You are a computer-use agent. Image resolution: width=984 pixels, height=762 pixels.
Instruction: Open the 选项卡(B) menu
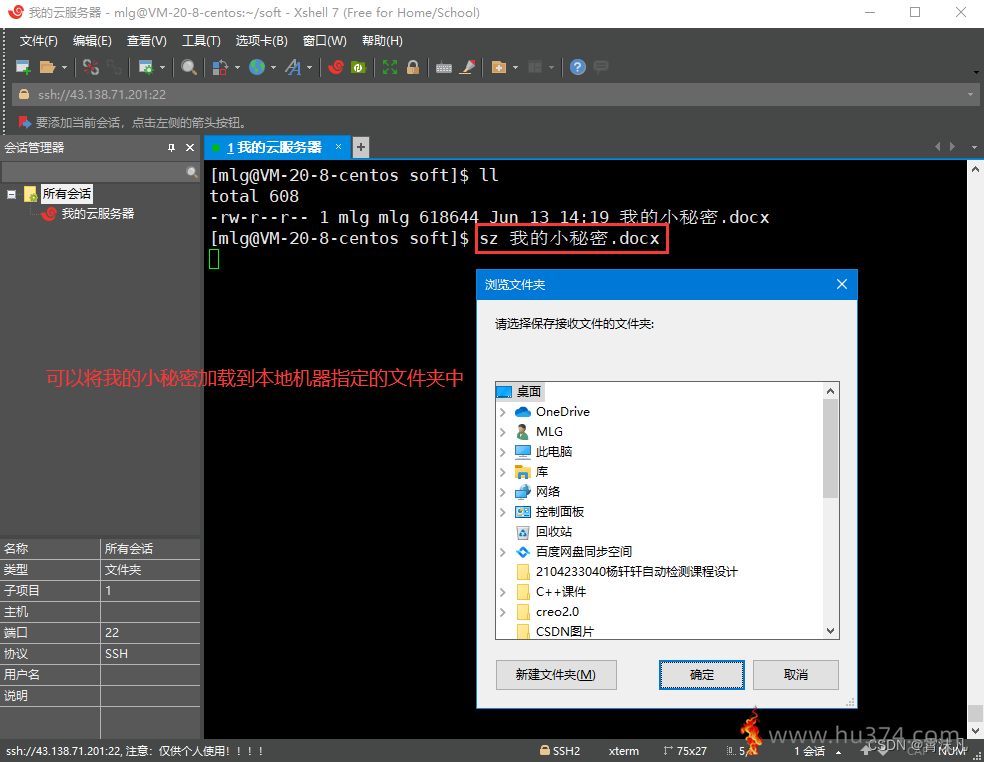(x=262, y=41)
